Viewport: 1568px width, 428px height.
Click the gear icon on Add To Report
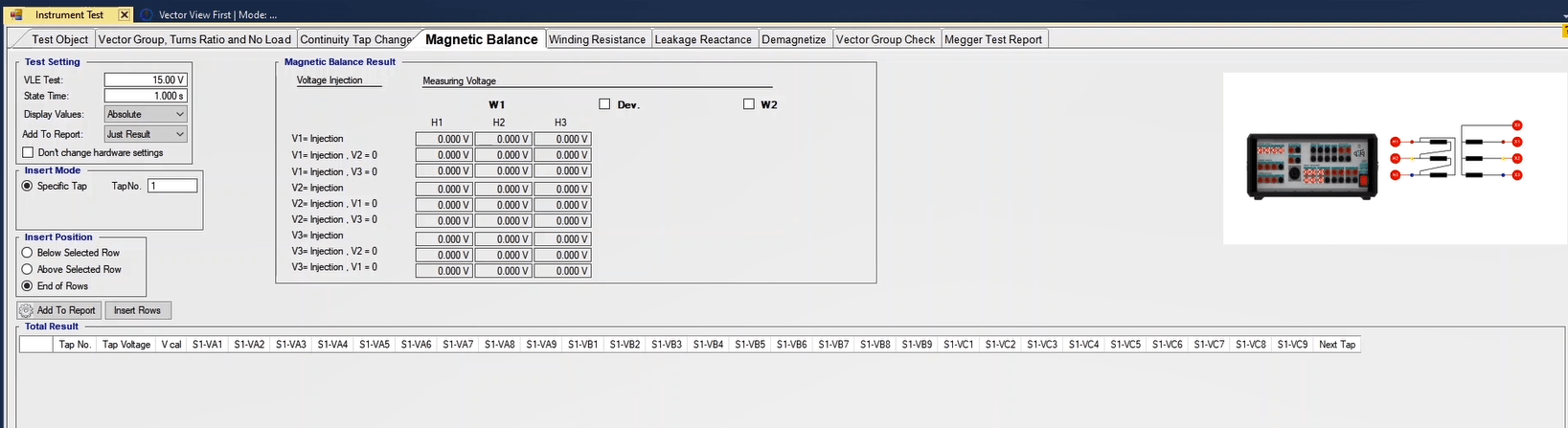tap(27, 310)
